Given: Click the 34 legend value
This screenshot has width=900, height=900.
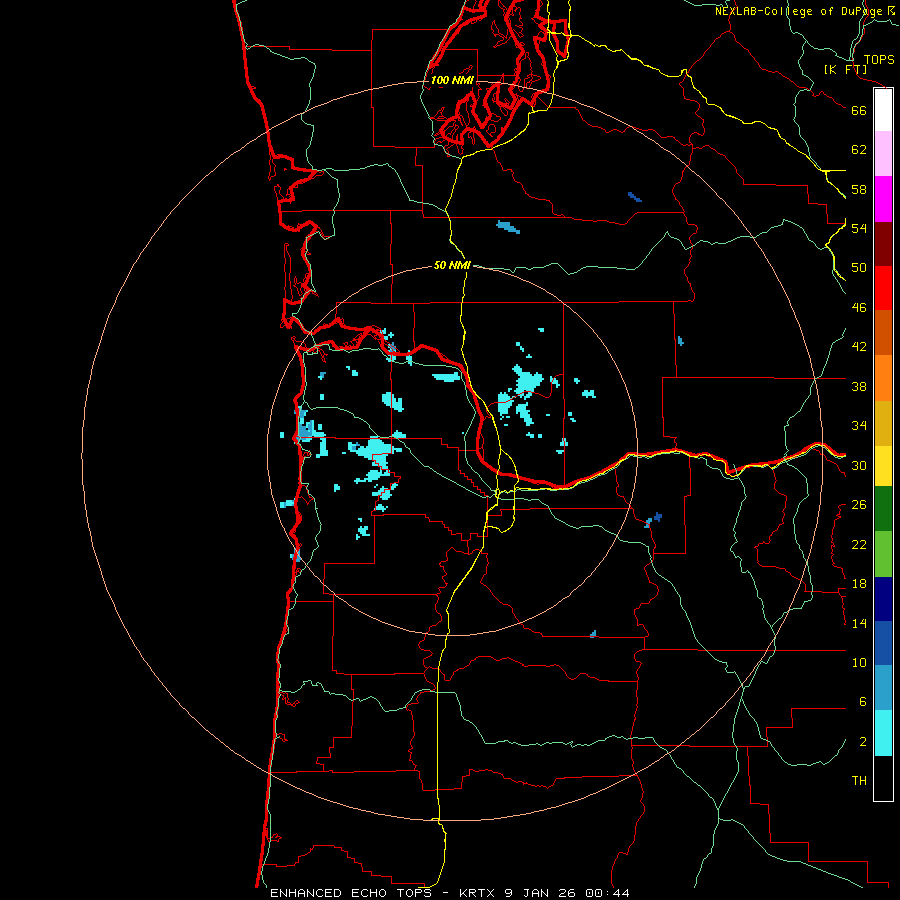Looking at the screenshot, I should pos(859,426).
